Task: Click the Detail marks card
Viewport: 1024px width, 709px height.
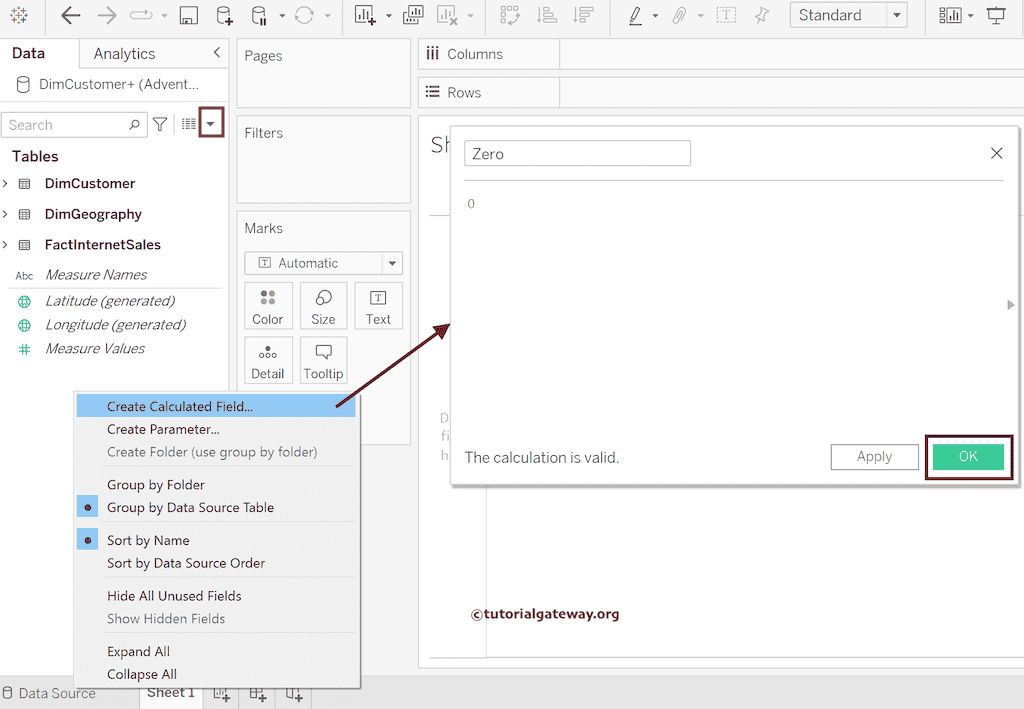Action: coord(268,361)
